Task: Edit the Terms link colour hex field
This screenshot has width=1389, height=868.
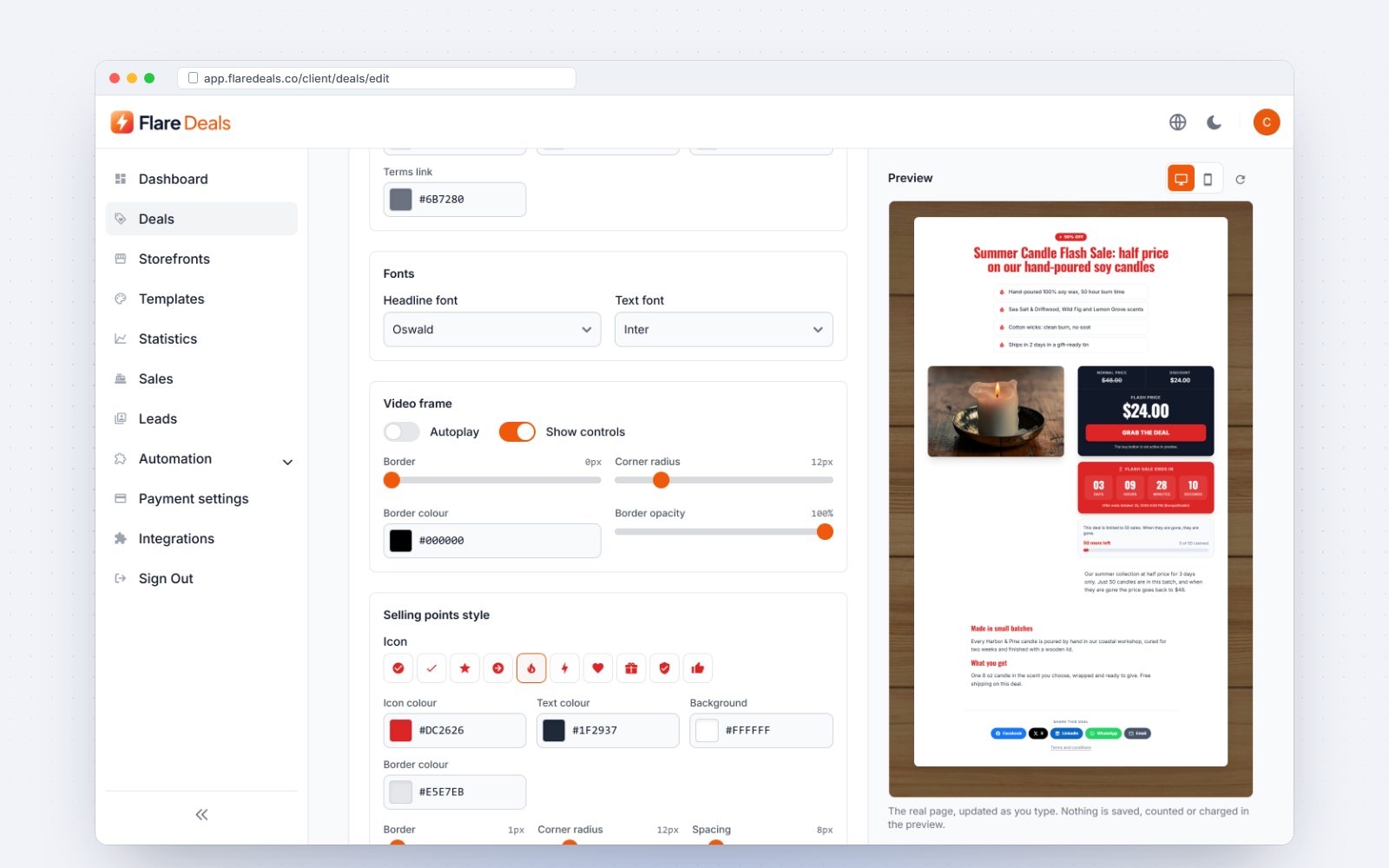Action: coord(455,200)
